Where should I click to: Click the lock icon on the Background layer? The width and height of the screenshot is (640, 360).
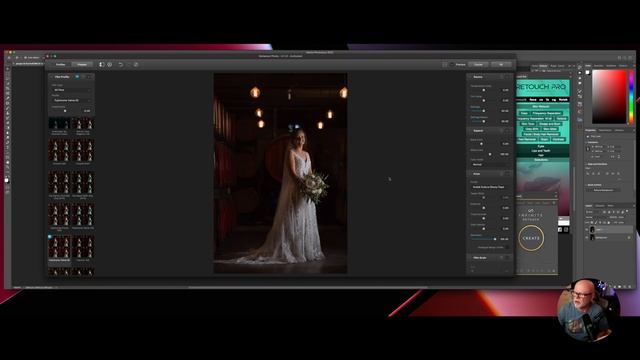pyautogui.click(x=629, y=237)
